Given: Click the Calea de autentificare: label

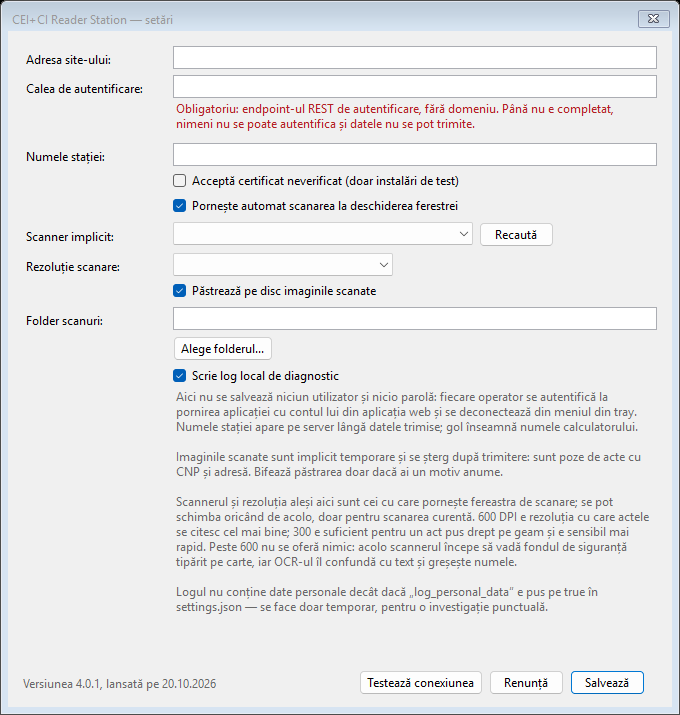Looking at the screenshot, I should pyautogui.click(x=84, y=89).
